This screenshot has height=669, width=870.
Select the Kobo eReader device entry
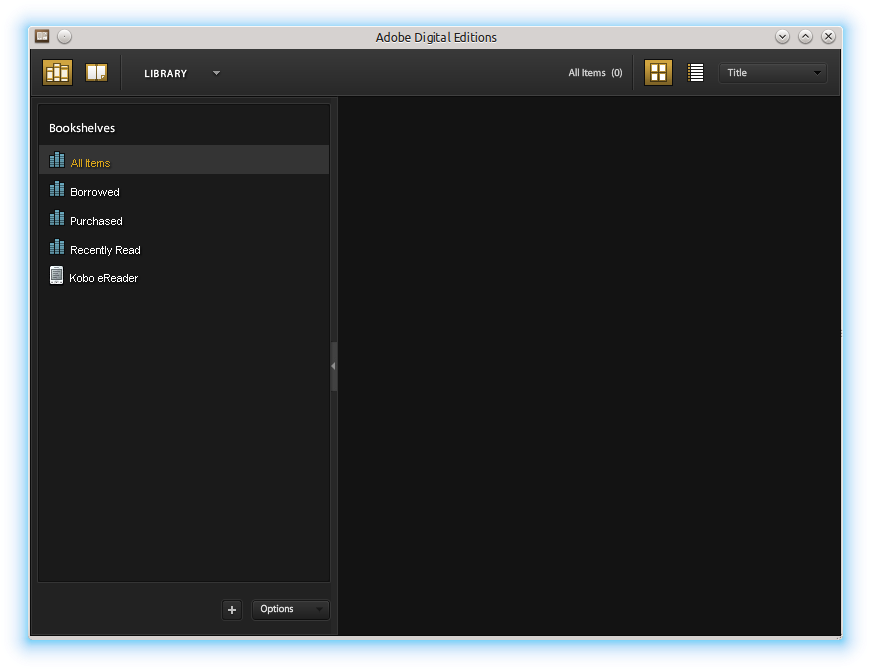click(x=104, y=278)
